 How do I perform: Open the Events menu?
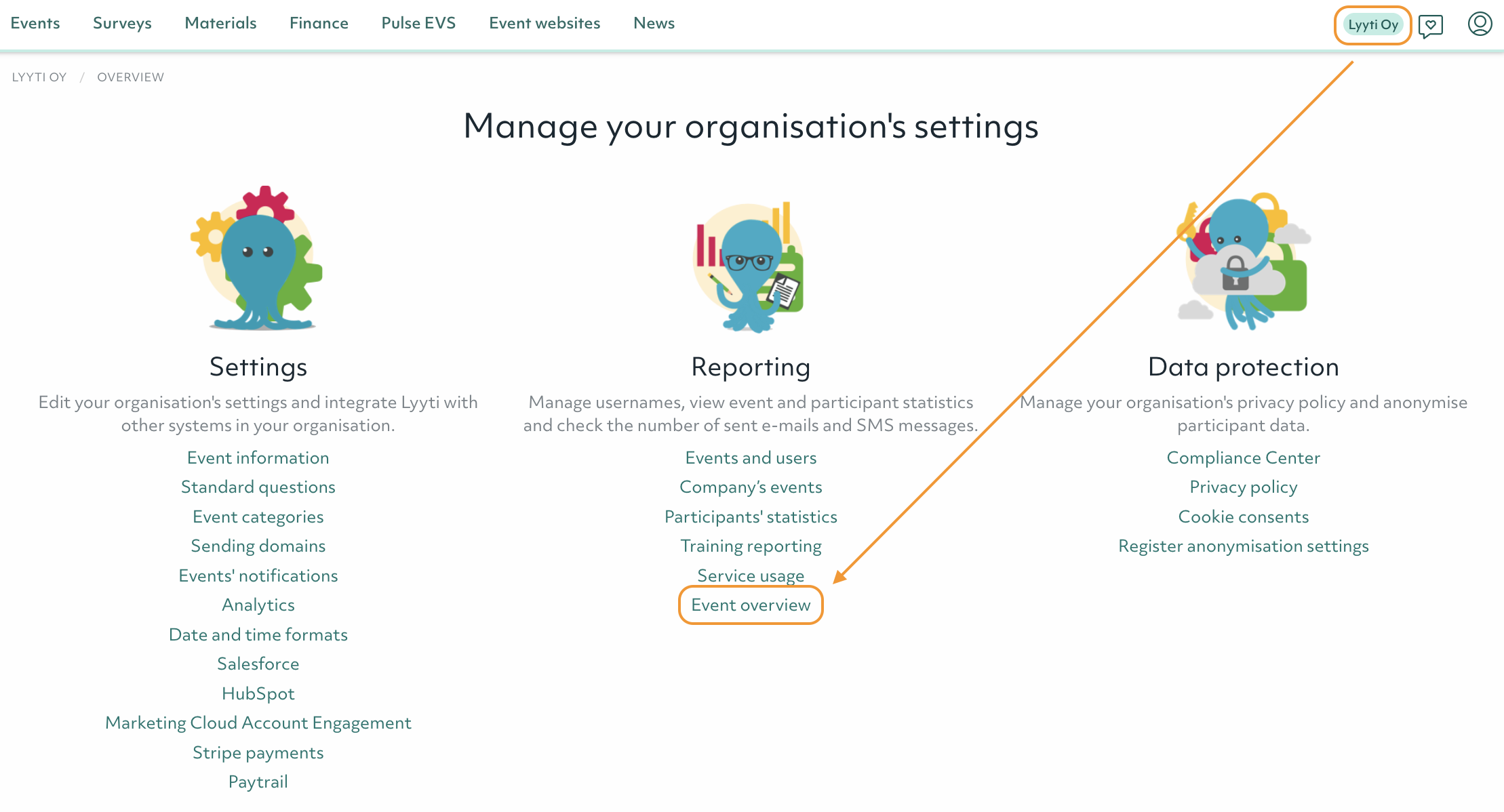(x=35, y=23)
